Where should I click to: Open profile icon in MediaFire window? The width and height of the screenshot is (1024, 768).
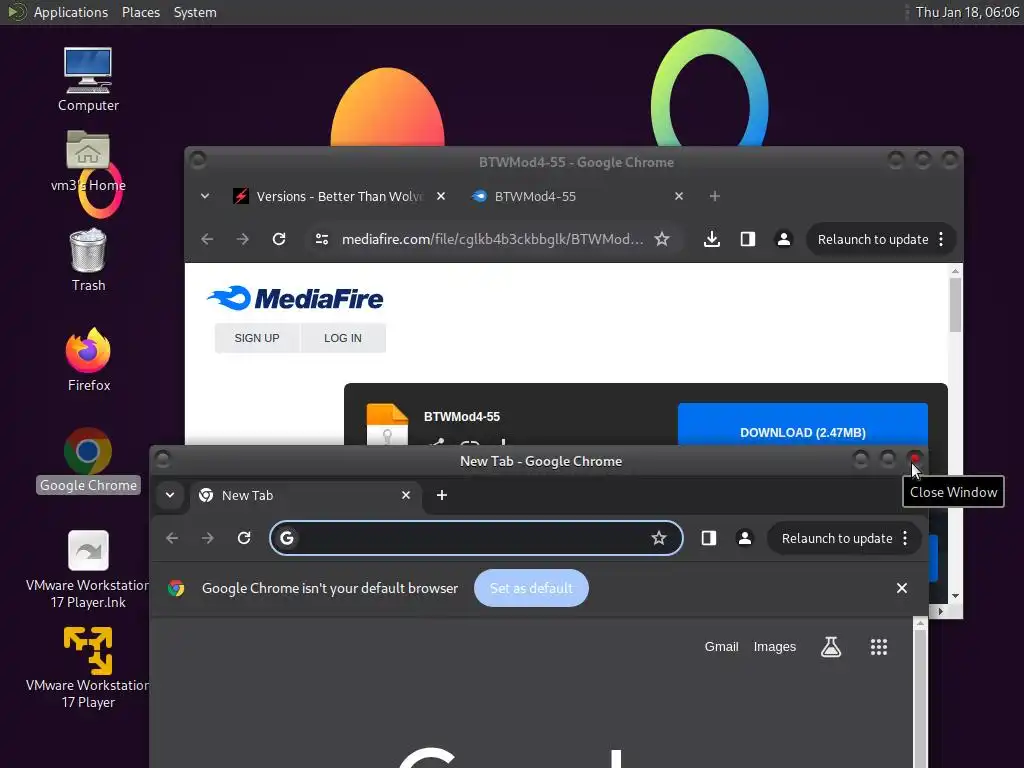(x=784, y=239)
